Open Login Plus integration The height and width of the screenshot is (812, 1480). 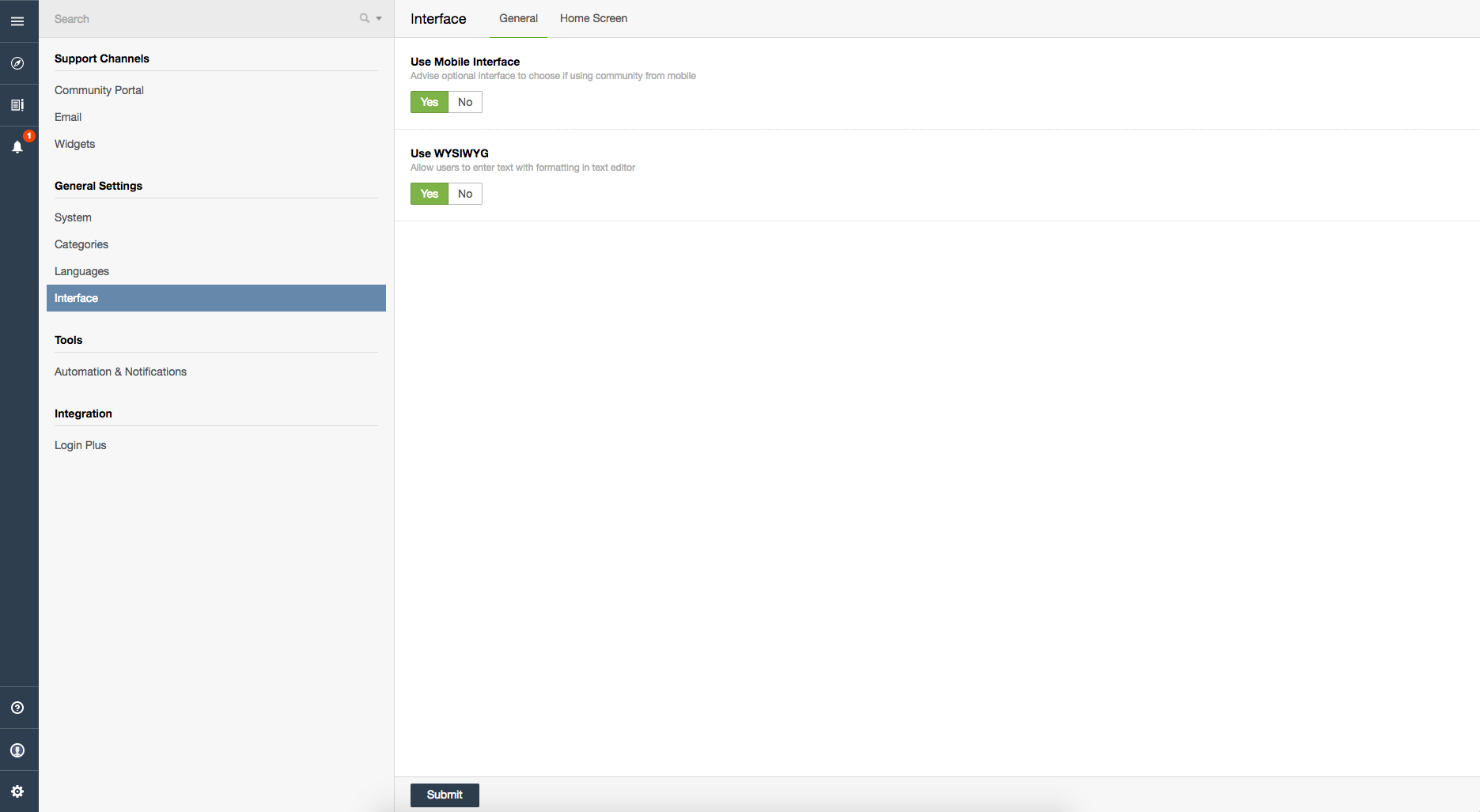(80, 445)
